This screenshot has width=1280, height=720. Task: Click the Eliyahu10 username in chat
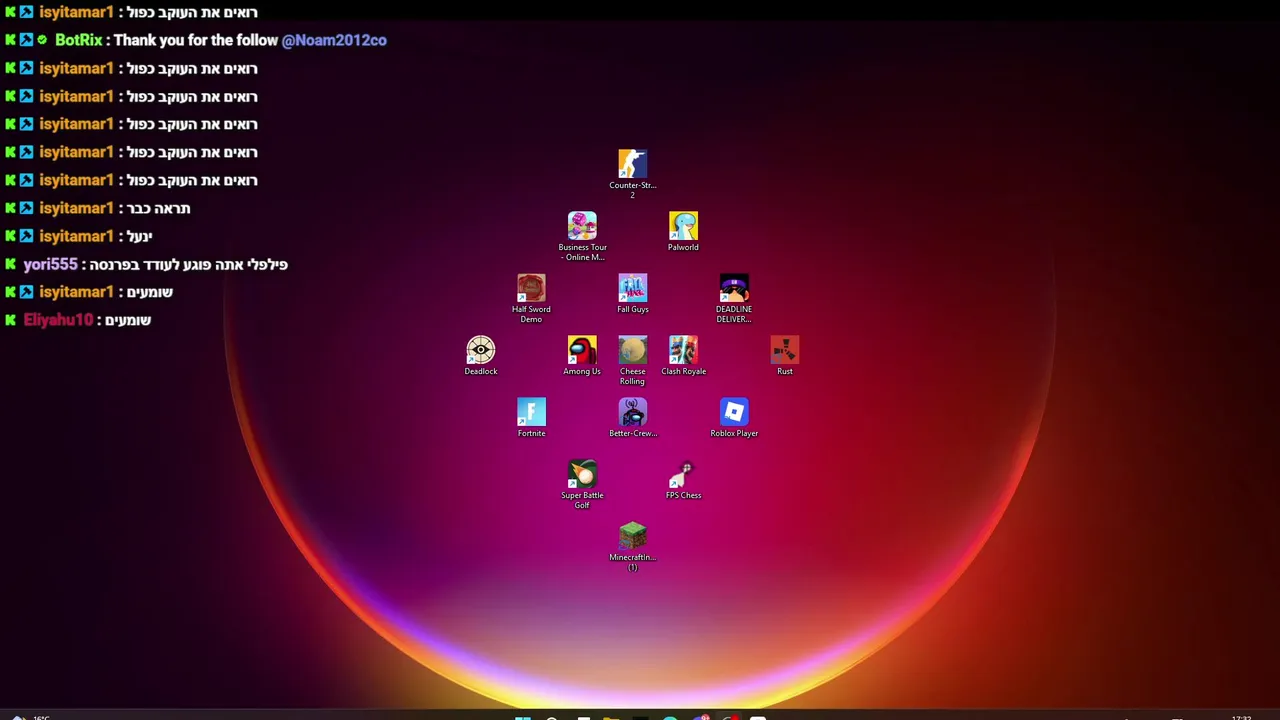coord(58,320)
